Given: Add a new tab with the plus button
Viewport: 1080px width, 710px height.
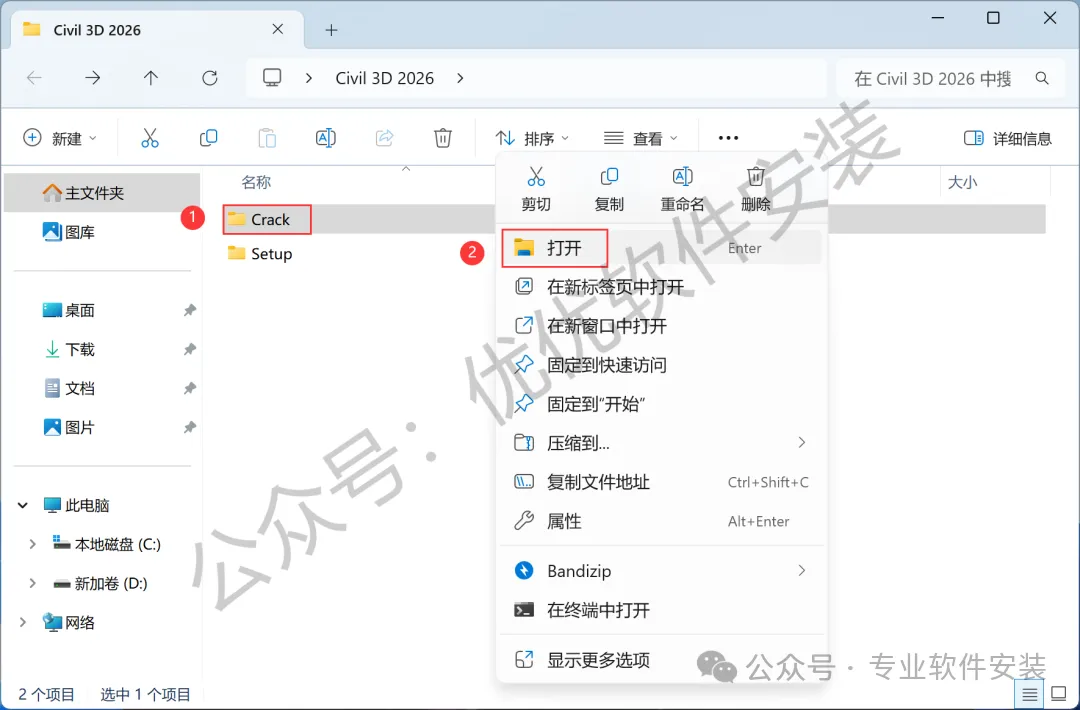Looking at the screenshot, I should point(331,30).
